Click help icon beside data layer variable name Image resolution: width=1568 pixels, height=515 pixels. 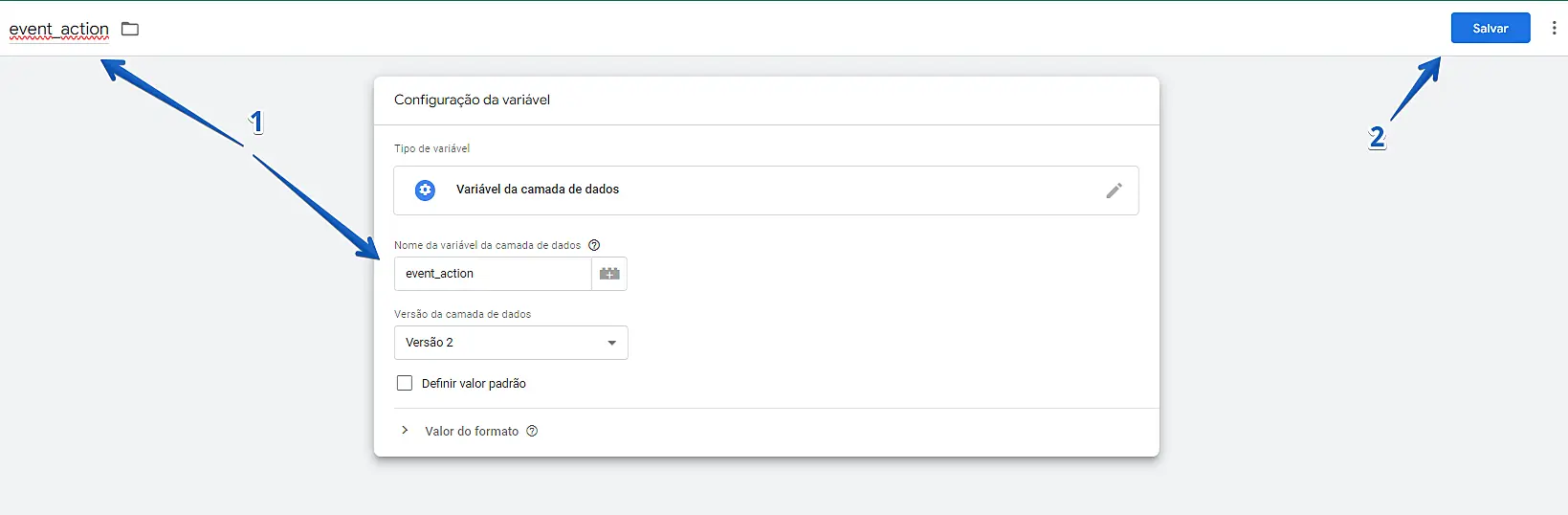tap(594, 245)
